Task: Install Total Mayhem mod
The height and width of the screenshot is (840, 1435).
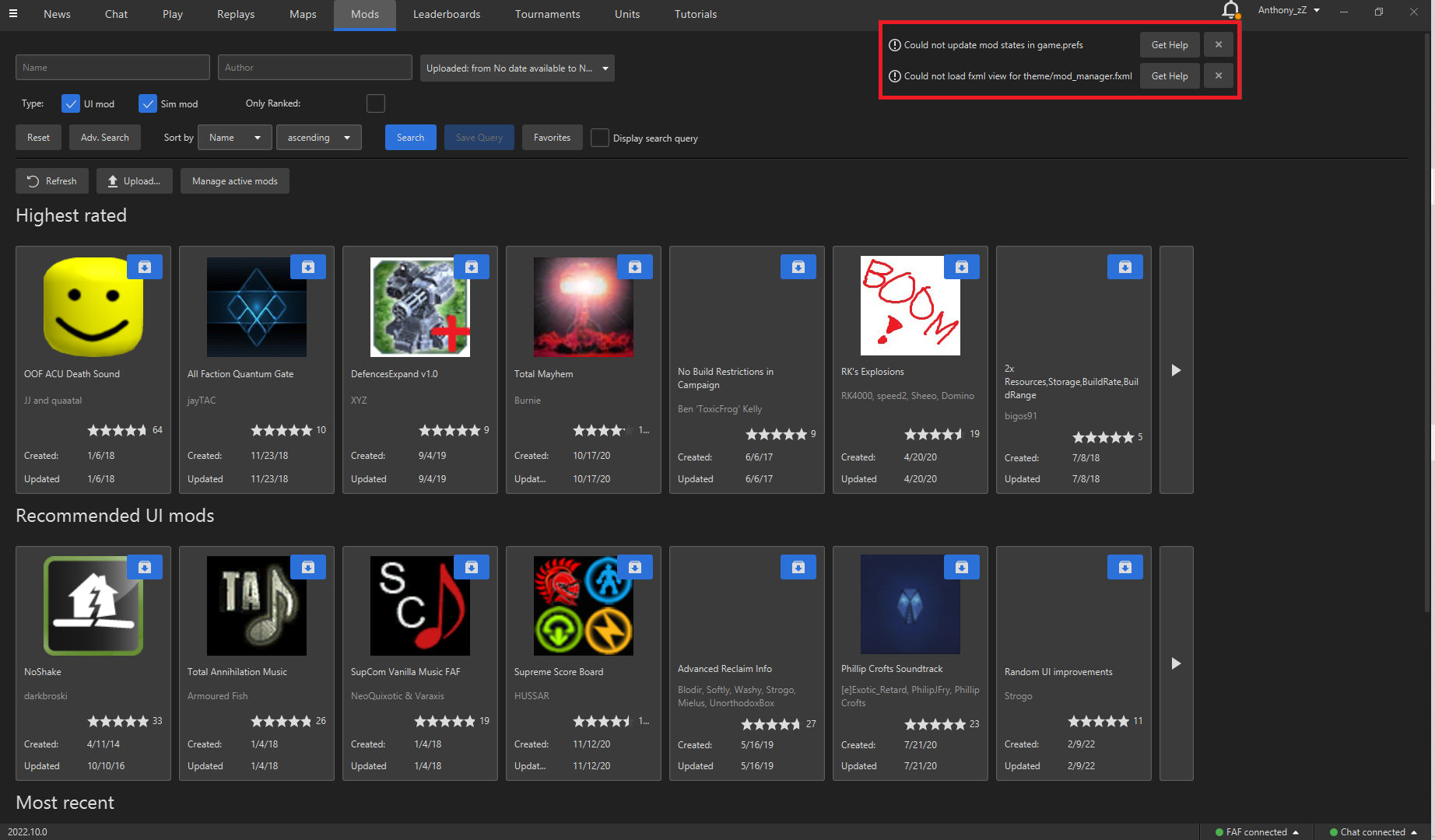Action: tap(635, 267)
